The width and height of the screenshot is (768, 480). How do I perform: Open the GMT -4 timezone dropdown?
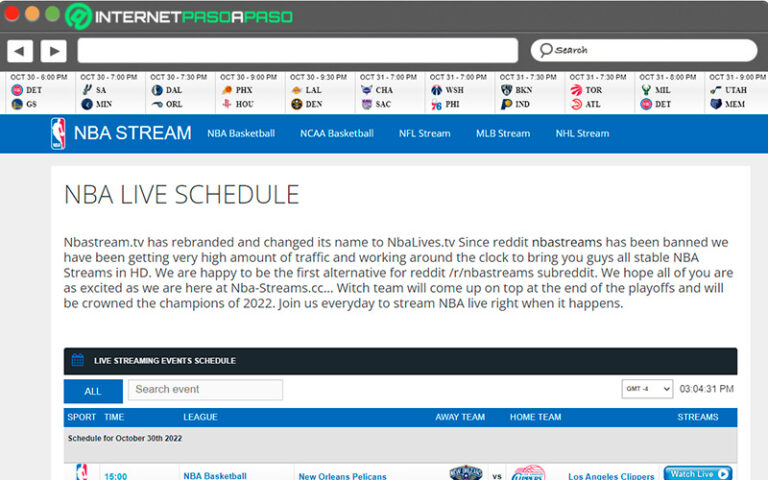(647, 389)
